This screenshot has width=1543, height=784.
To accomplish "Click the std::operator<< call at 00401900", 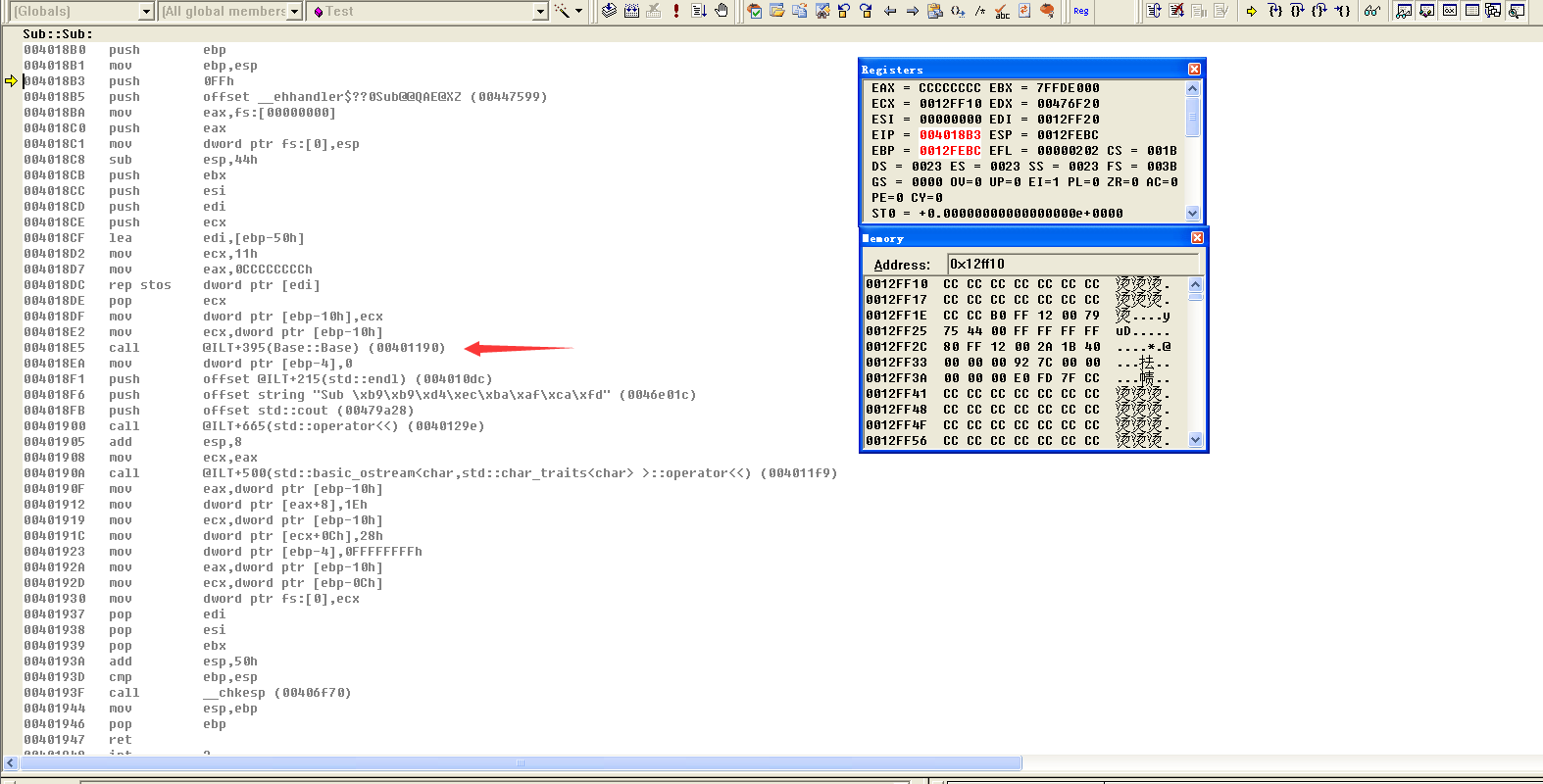I will click(x=254, y=426).
